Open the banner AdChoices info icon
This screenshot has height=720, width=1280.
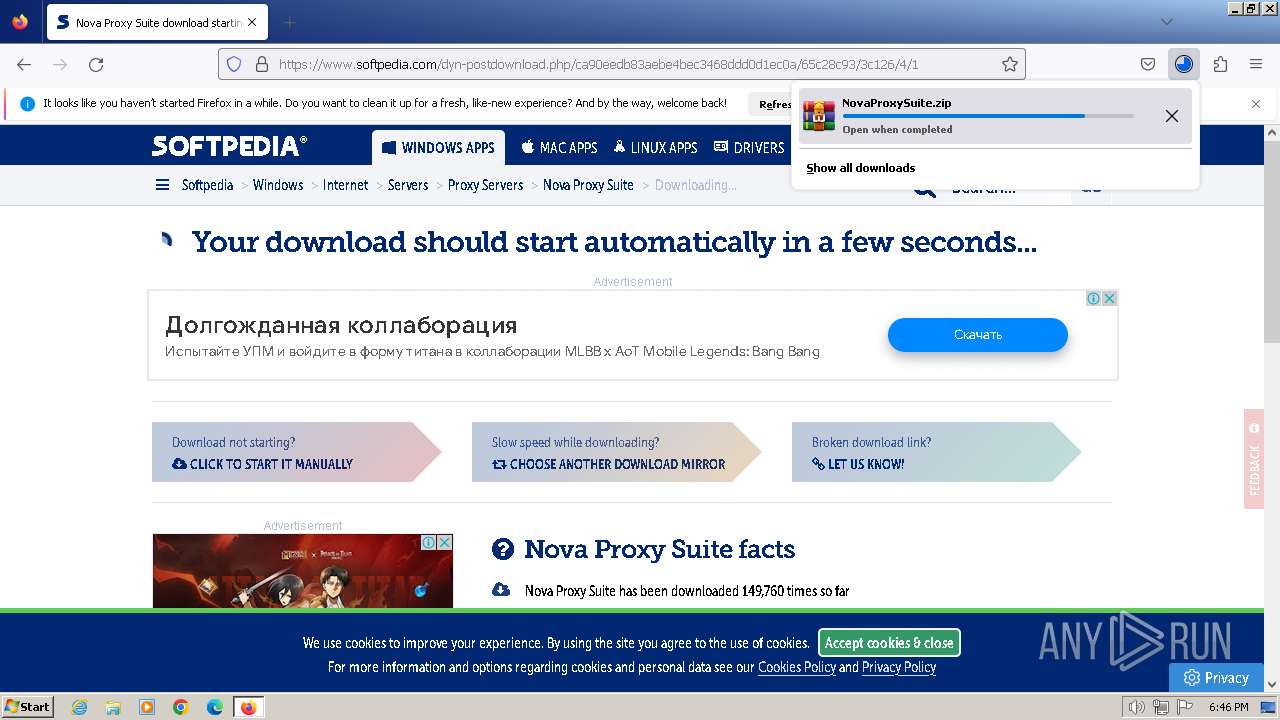coord(1094,298)
